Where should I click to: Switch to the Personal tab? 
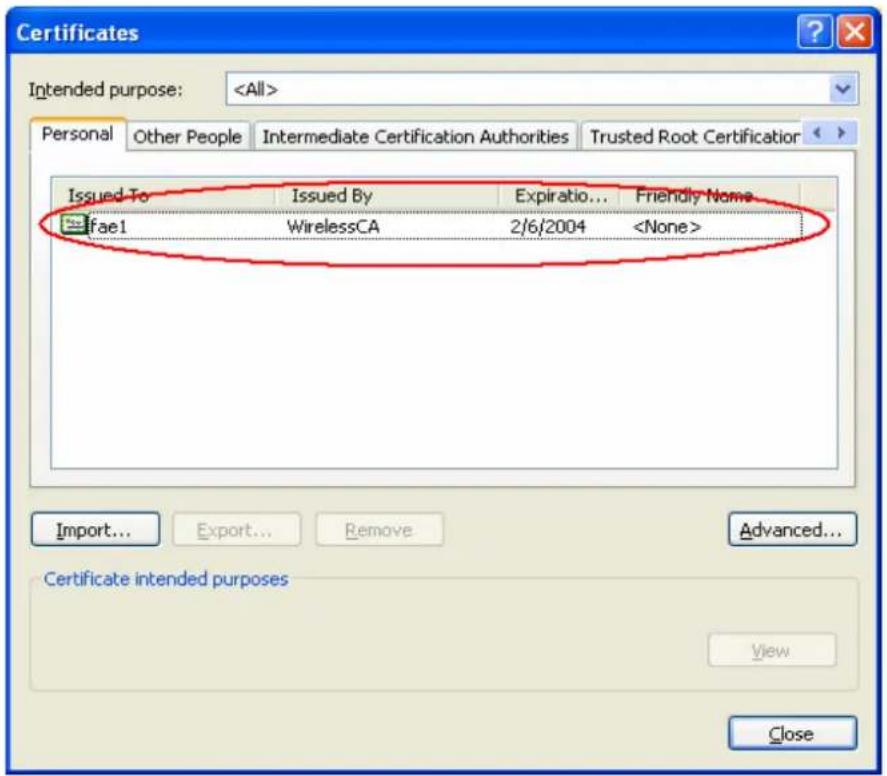coord(77,135)
